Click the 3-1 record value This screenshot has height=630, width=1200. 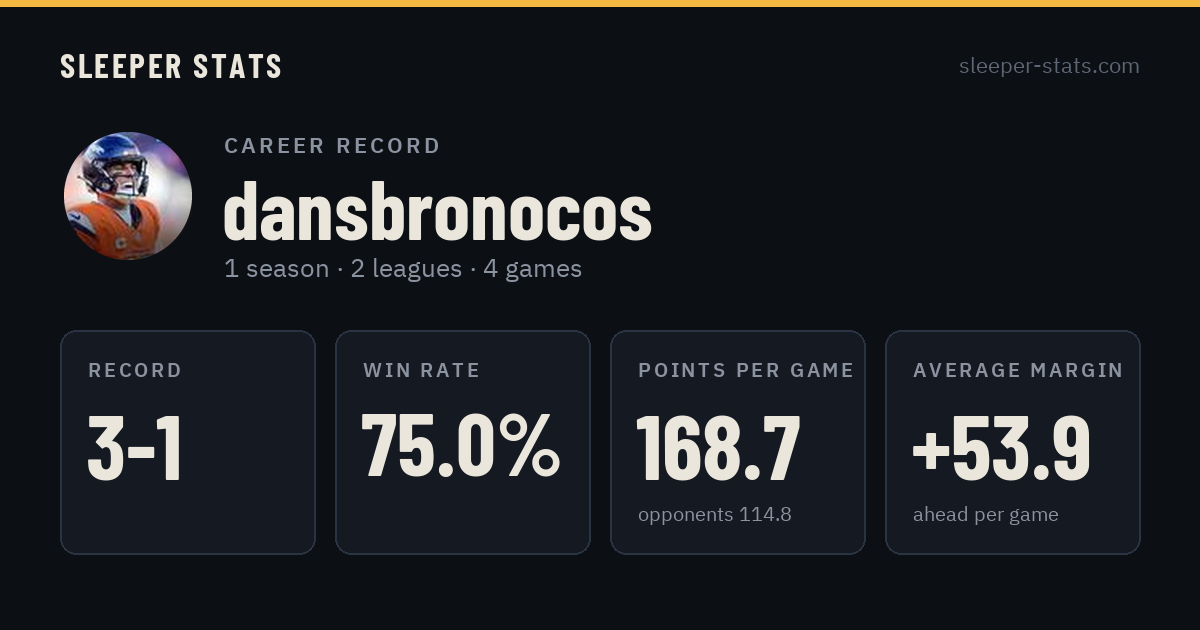(135, 449)
